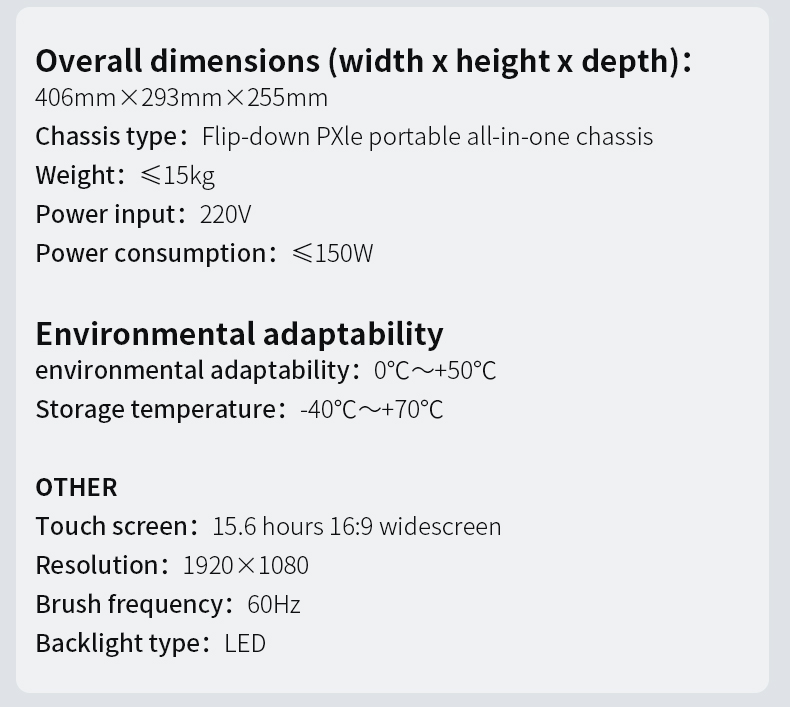Click the "OTHER" section heading
Screen dimensions: 790x707
coord(76,487)
